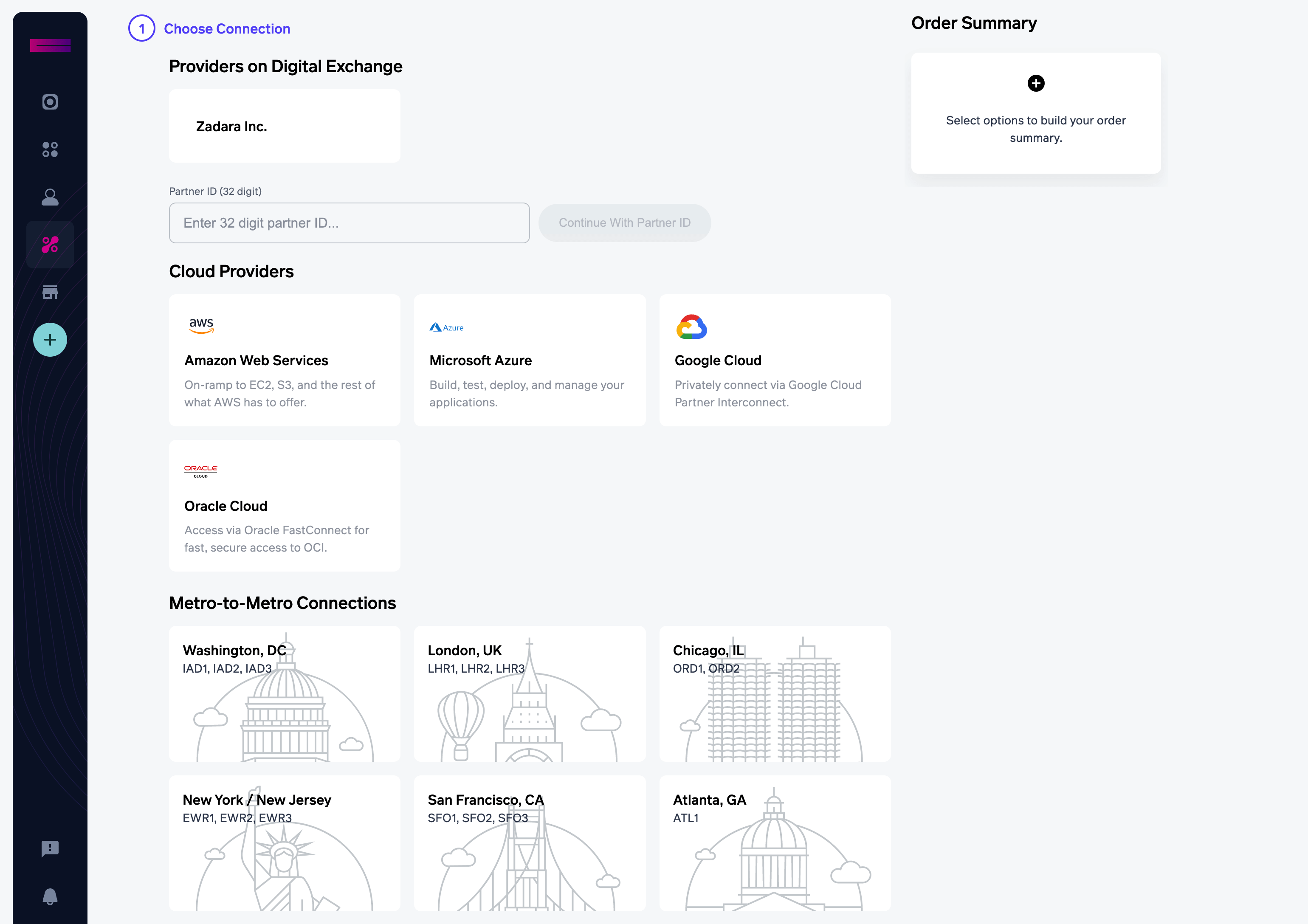Open the four-dots services icon in sidebar
The width and height of the screenshot is (1308, 924).
[50, 149]
